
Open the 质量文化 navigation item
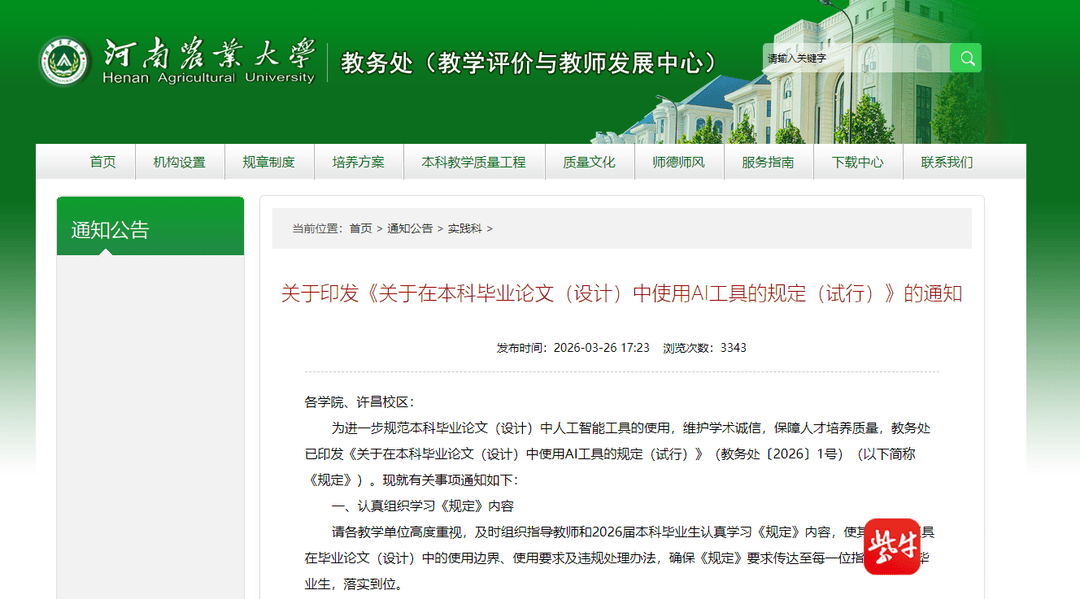click(589, 161)
